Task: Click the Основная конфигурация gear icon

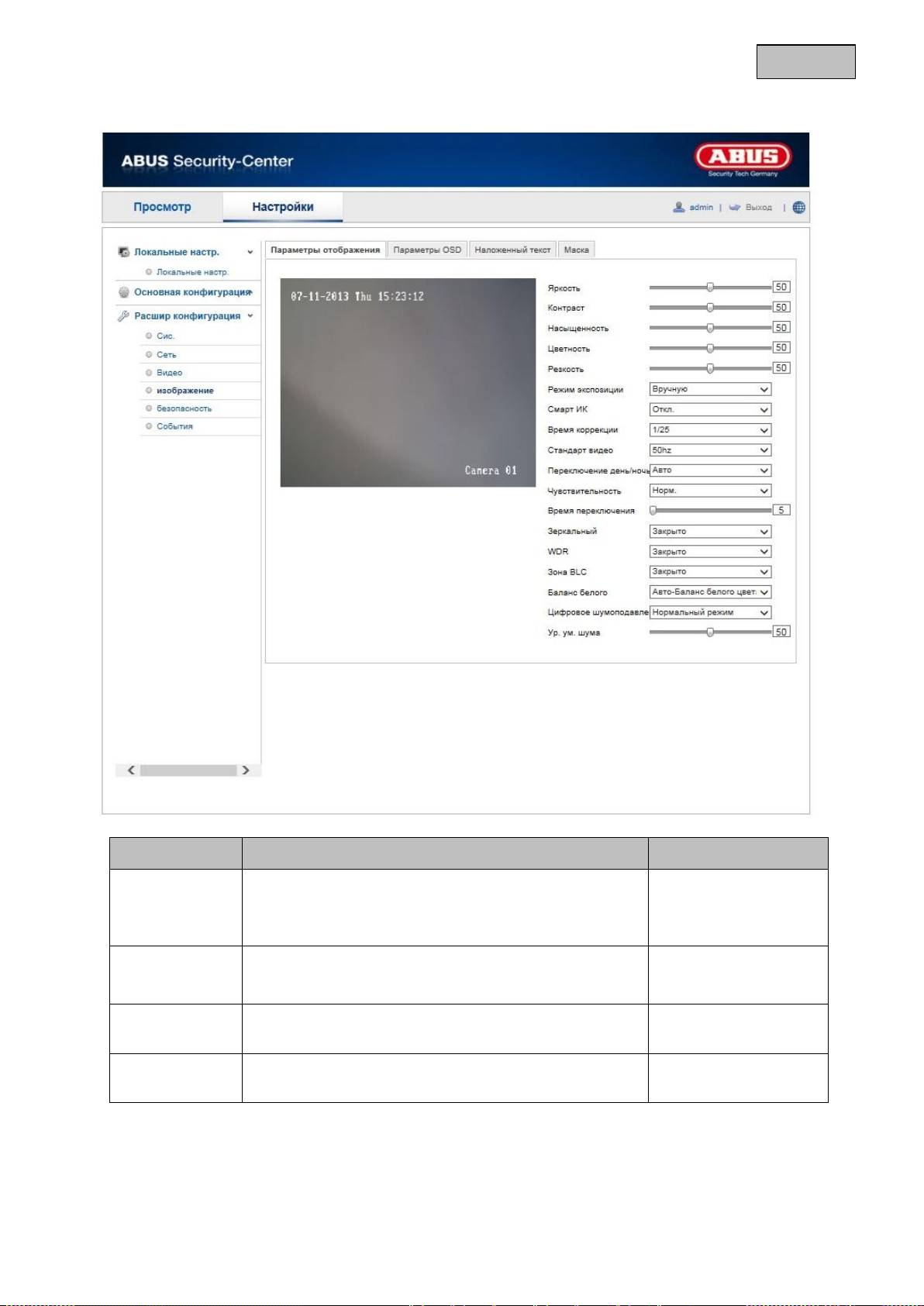Action: tap(123, 292)
